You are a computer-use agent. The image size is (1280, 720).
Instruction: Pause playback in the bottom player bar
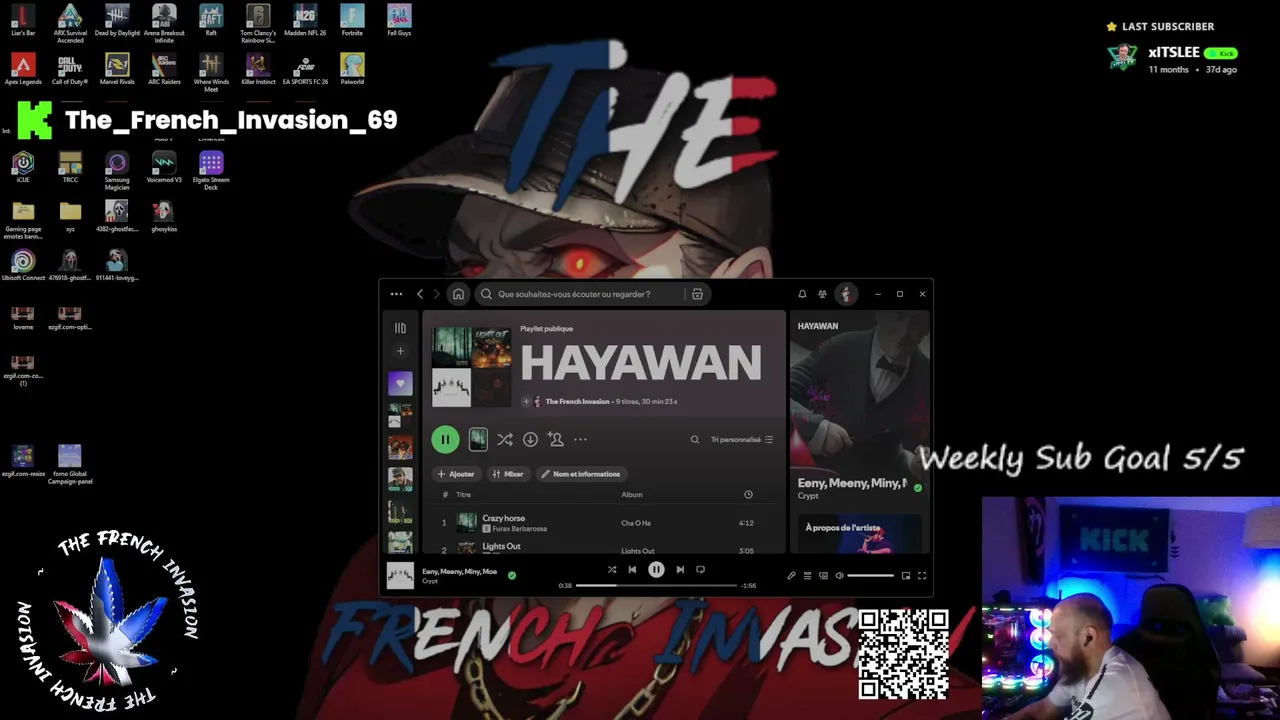pos(656,570)
